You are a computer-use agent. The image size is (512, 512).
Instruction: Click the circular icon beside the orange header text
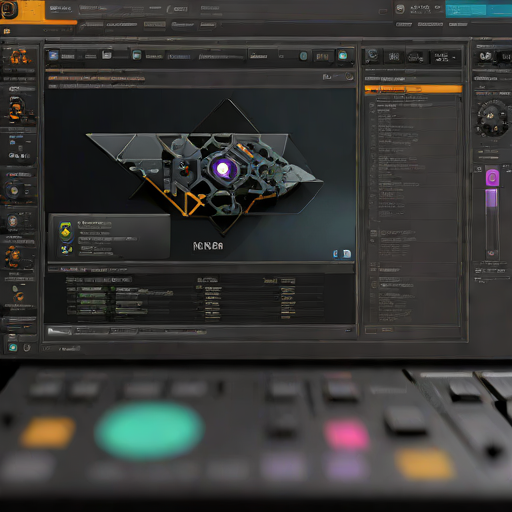[349, 77]
